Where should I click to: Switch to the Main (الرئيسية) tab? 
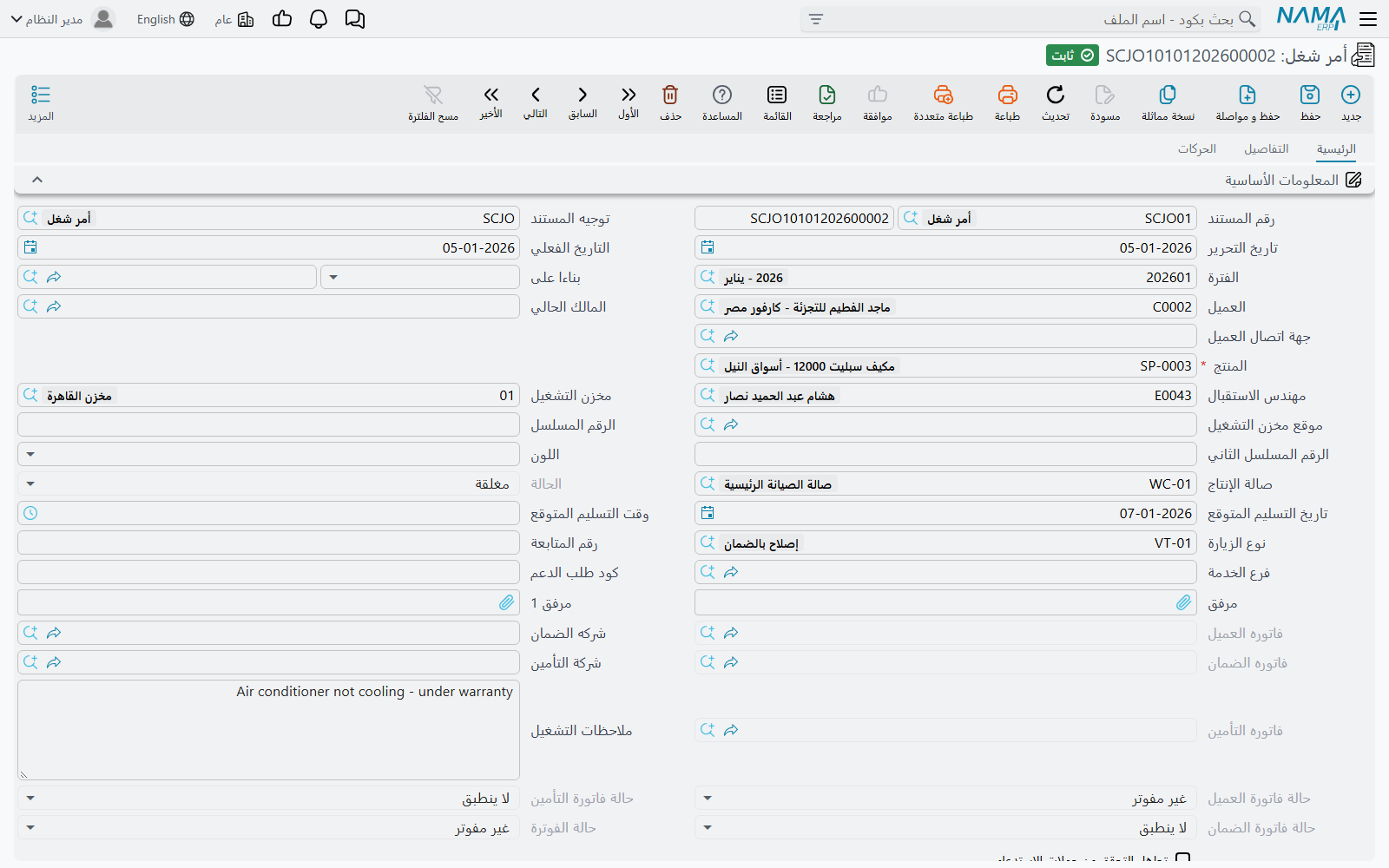coord(1336,149)
